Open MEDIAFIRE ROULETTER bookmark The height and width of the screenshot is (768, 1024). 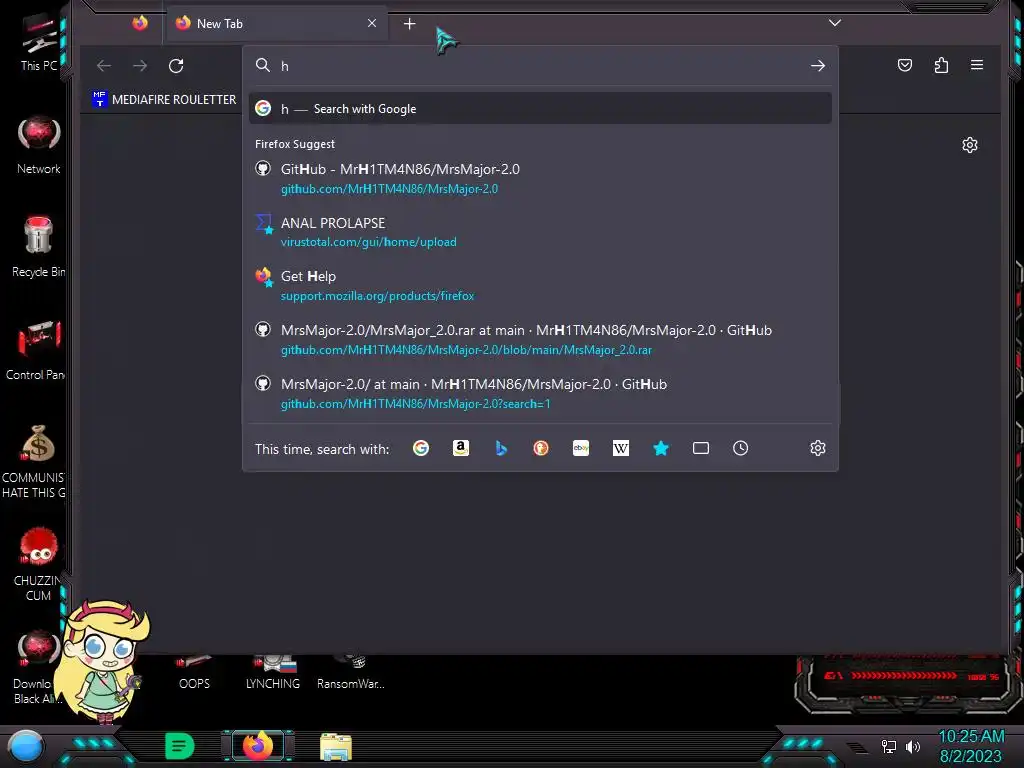164,99
